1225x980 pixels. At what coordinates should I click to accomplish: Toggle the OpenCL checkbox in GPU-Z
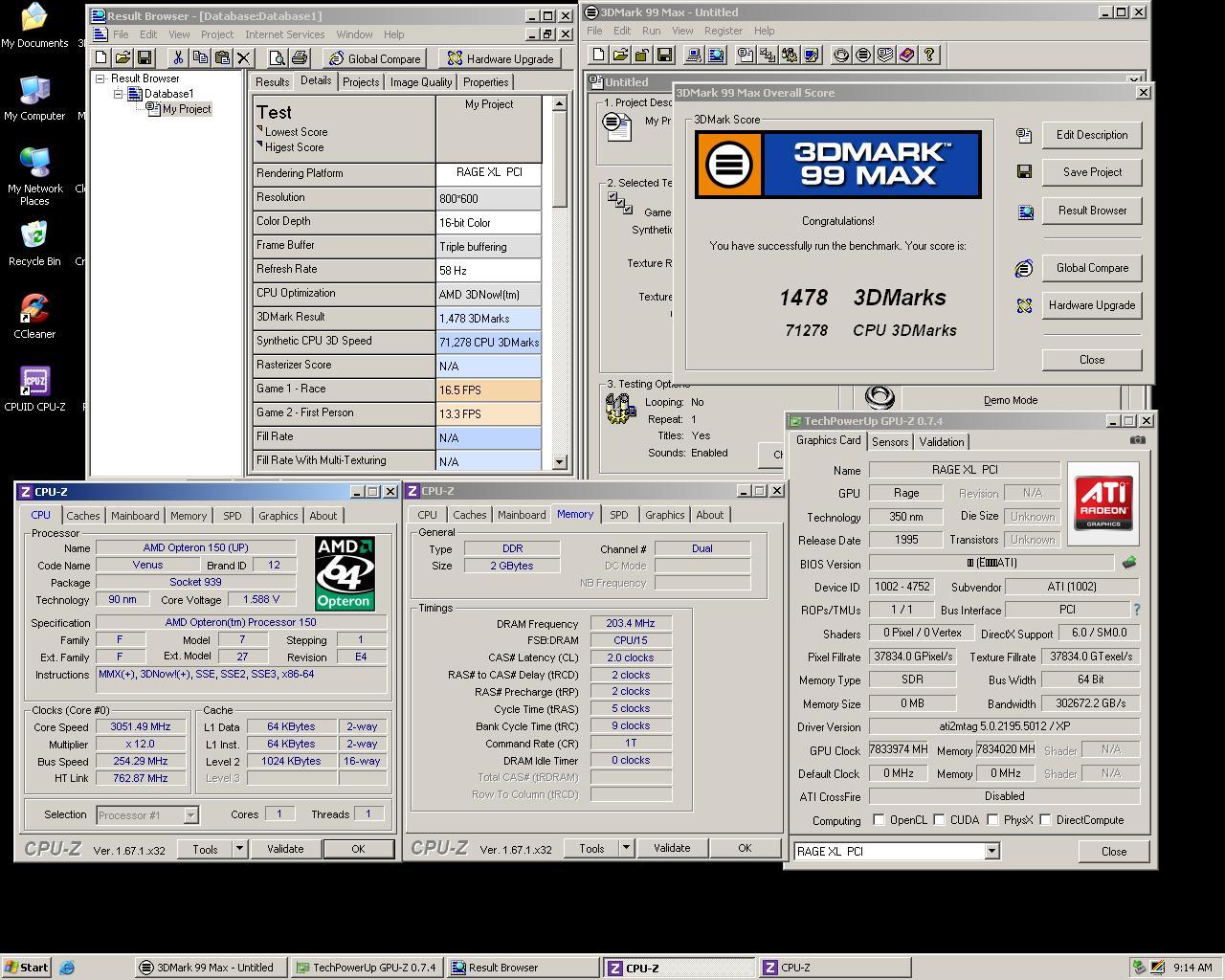(879, 820)
